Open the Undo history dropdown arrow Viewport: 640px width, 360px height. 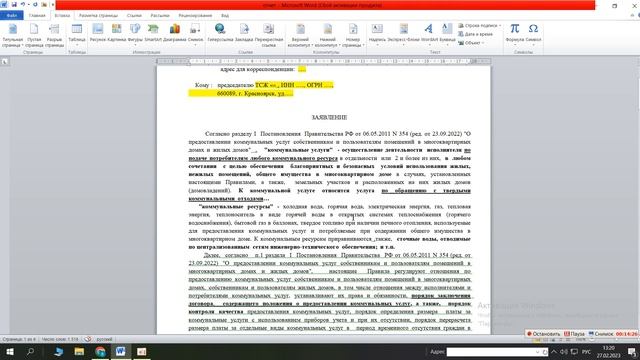click(x=28, y=4)
